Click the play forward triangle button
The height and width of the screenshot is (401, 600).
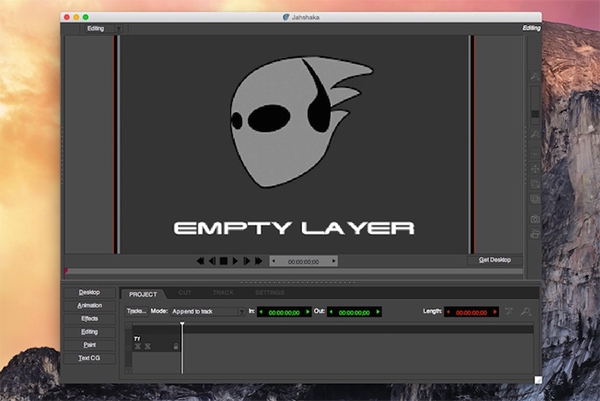coord(235,261)
